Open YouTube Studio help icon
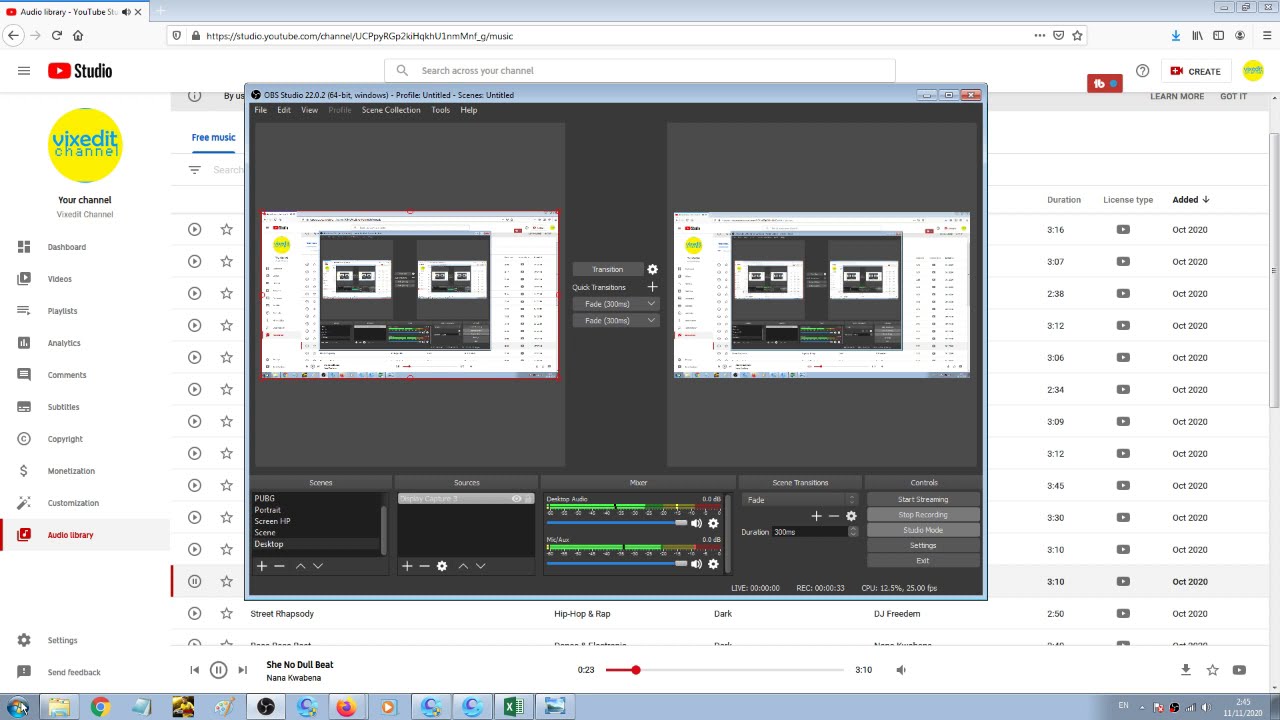The width and height of the screenshot is (1280, 720). click(1143, 71)
